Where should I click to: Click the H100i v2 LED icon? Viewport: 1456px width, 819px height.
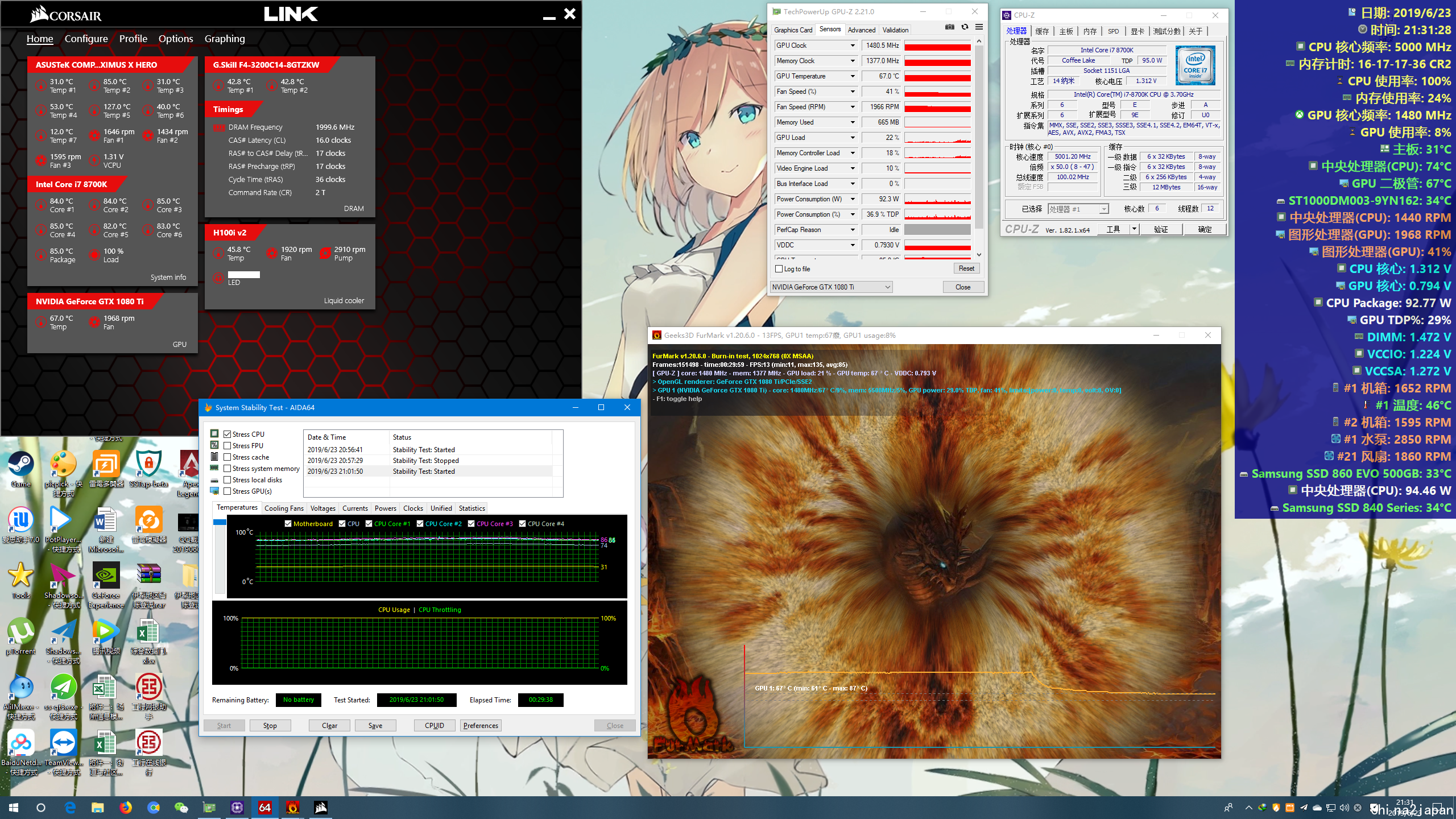218,278
